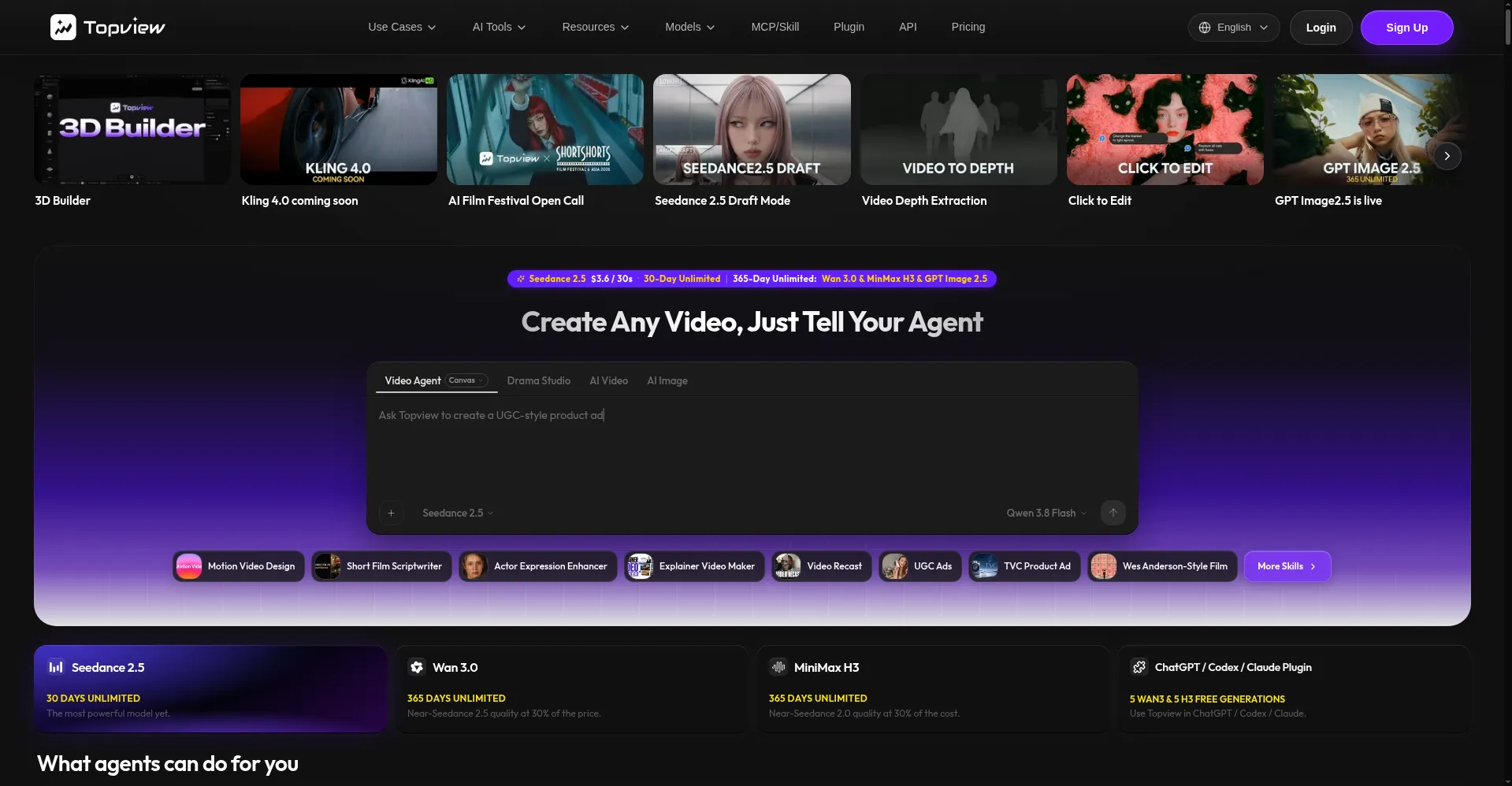Go to the Pricing page
1512x786 pixels.
[x=968, y=27]
